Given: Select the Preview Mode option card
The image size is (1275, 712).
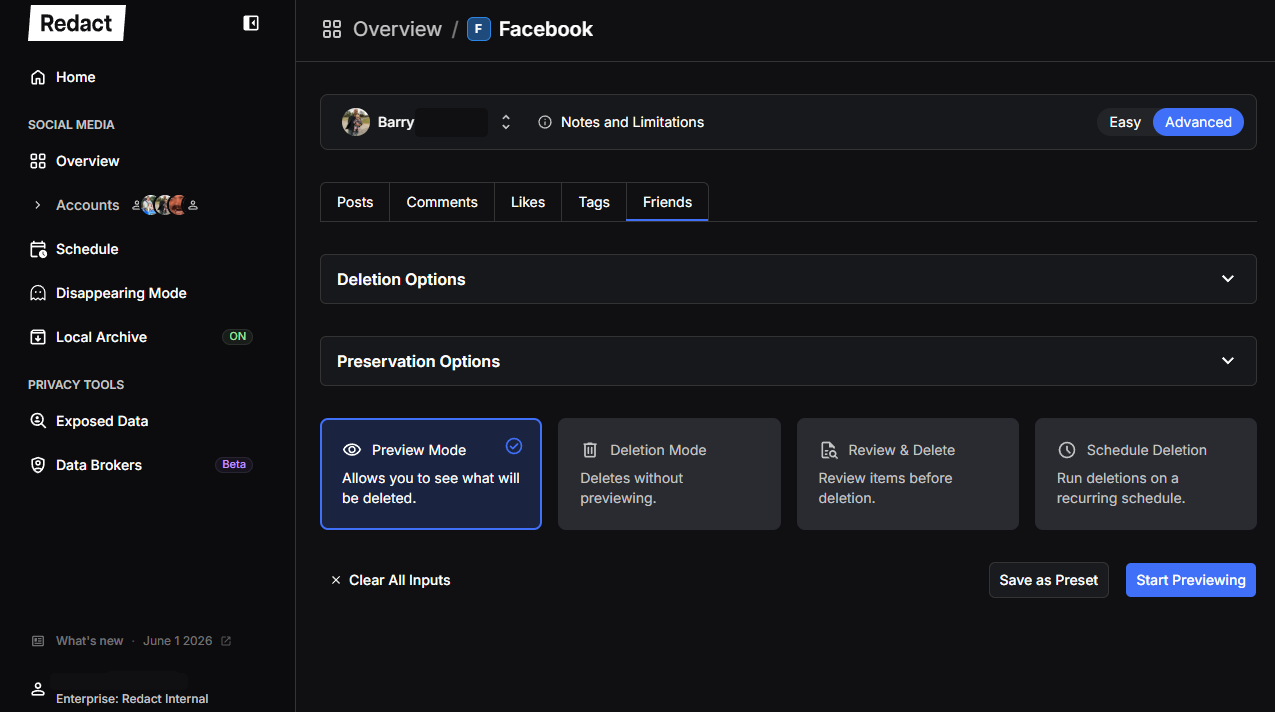Looking at the screenshot, I should coord(431,474).
